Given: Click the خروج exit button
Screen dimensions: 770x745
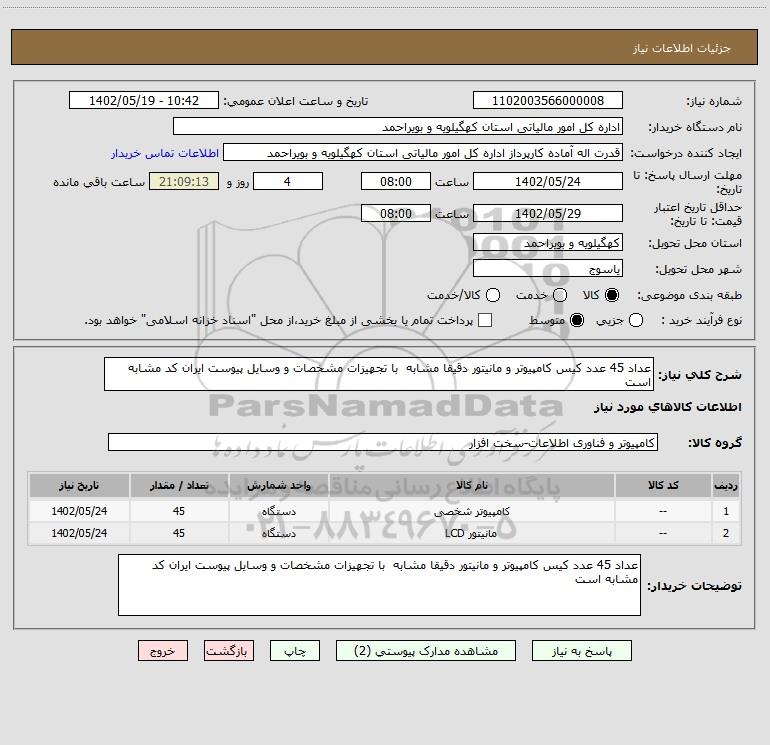Looking at the screenshot, I should tap(163, 651).
